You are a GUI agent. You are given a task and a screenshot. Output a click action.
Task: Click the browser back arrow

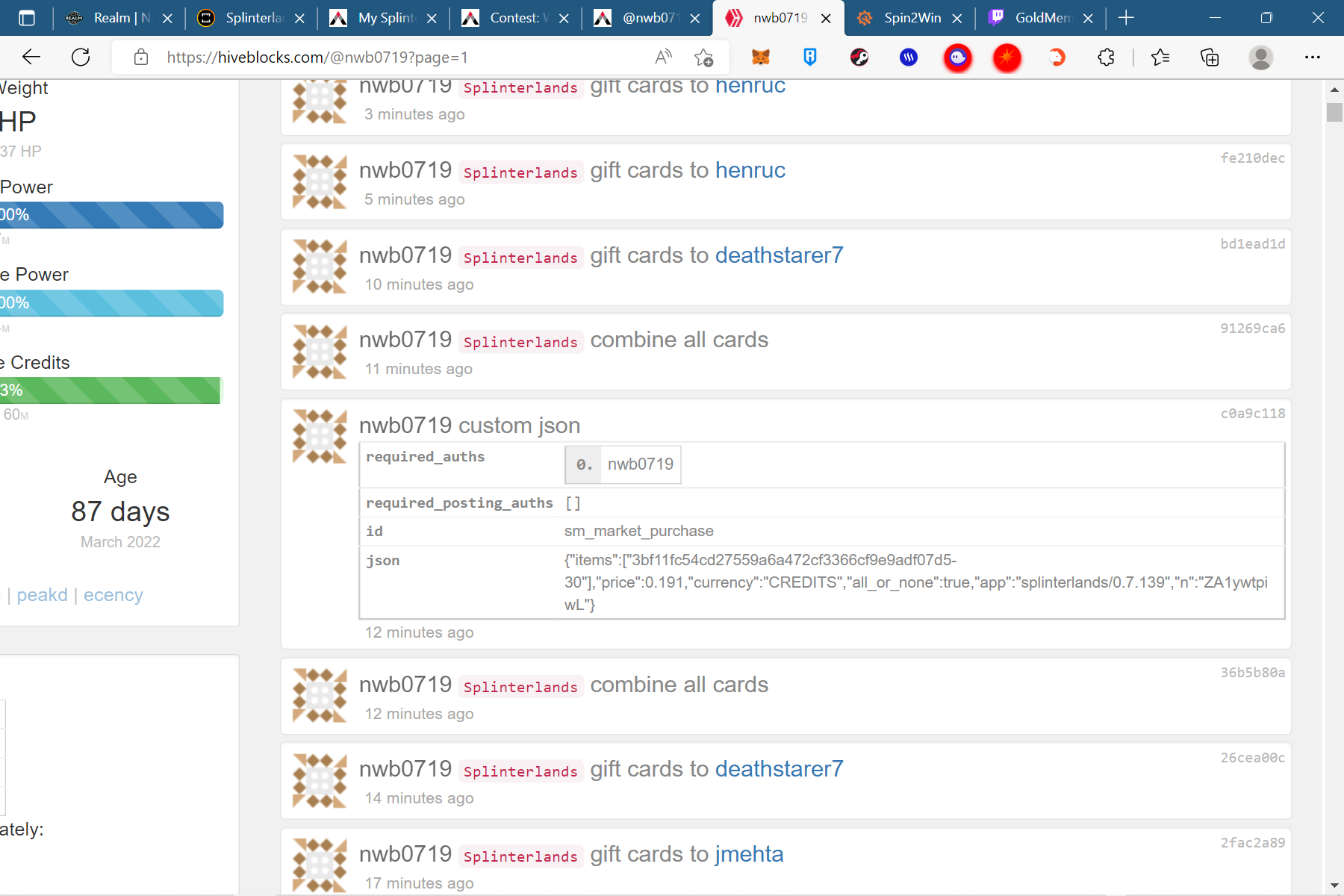click(x=31, y=57)
